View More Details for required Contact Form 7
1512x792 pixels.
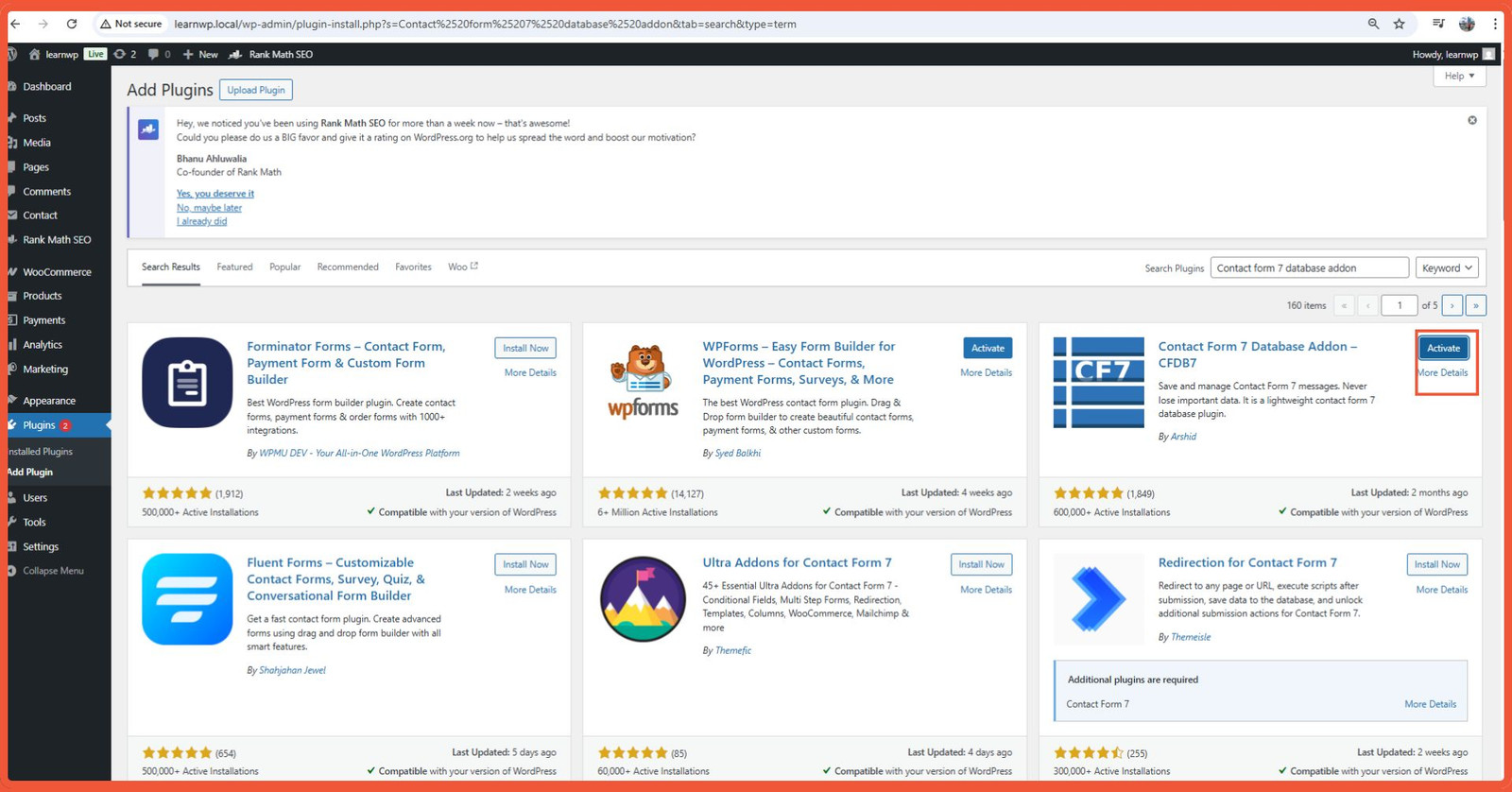click(x=1430, y=704)
